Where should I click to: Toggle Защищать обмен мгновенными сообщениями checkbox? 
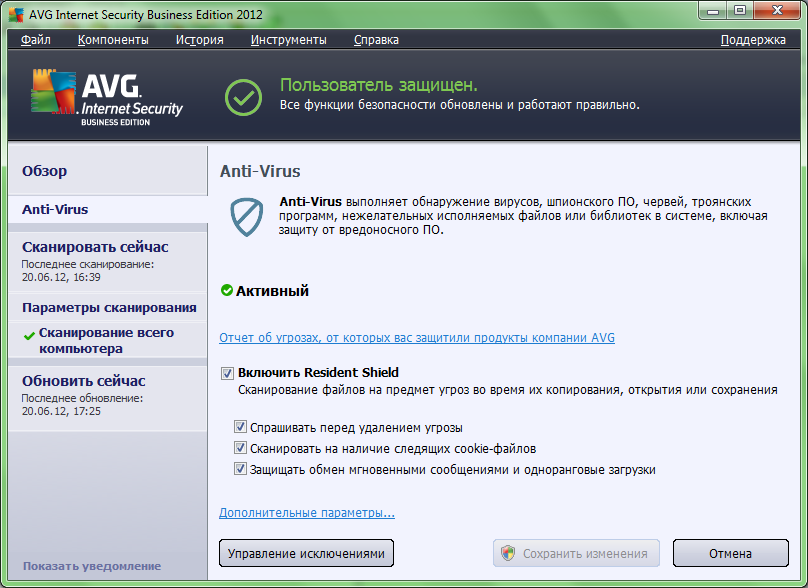pyautogui.click(x=240, y=468)
